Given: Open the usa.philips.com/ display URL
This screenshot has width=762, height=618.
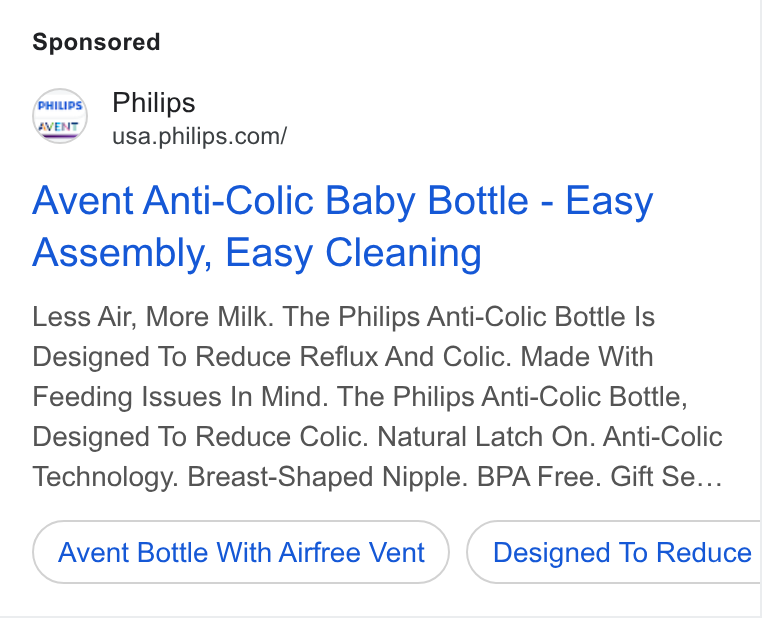Looking at the screenshot, I should coord(199,136).
